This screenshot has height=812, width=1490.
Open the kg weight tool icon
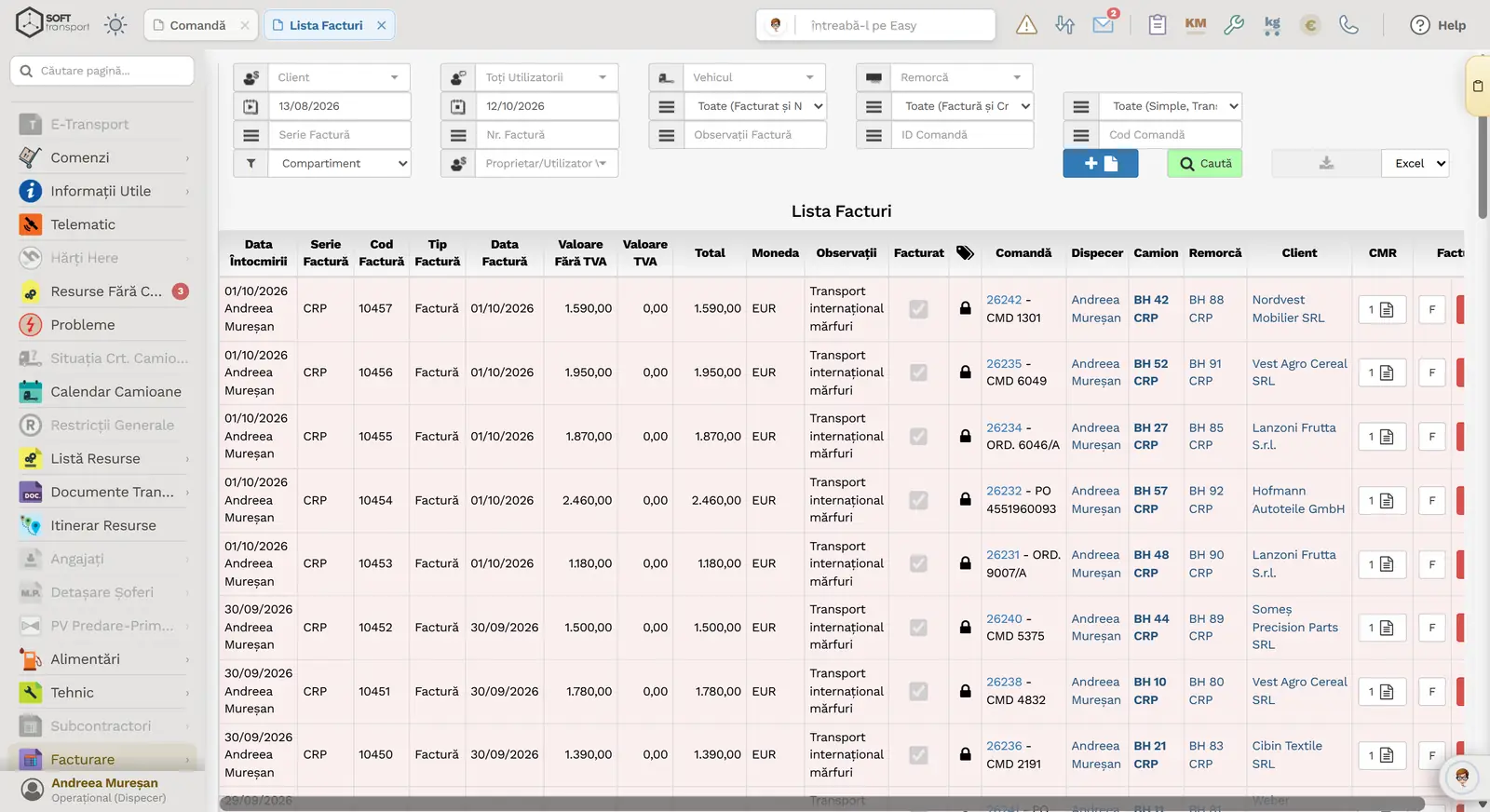point(1272,25)
